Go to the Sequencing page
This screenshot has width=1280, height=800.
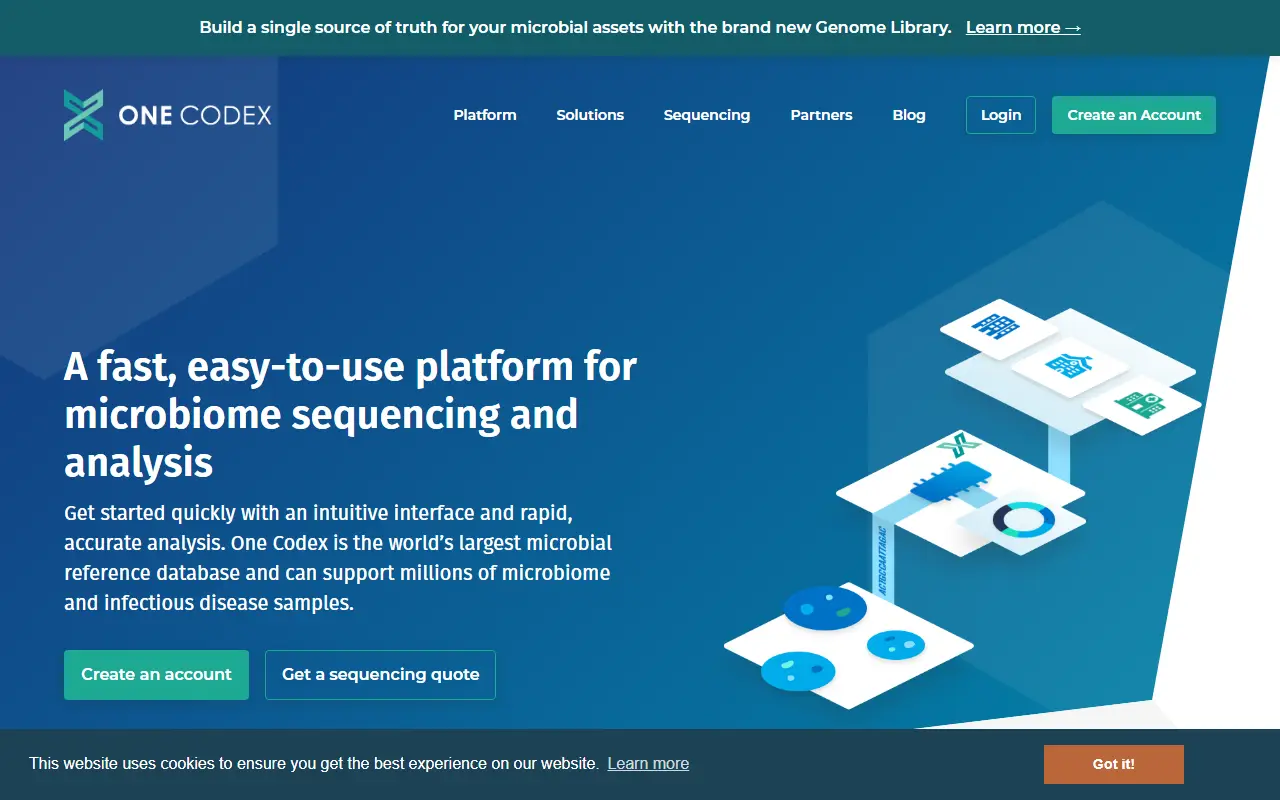pyautogui.click(x=707, y=115)
